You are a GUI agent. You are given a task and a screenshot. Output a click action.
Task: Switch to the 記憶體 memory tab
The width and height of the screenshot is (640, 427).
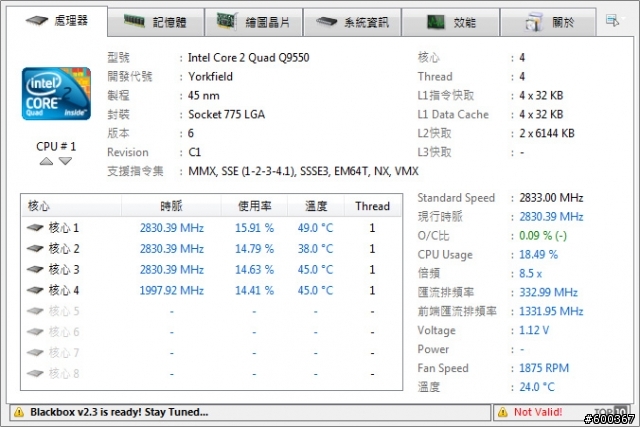point(156,22)
